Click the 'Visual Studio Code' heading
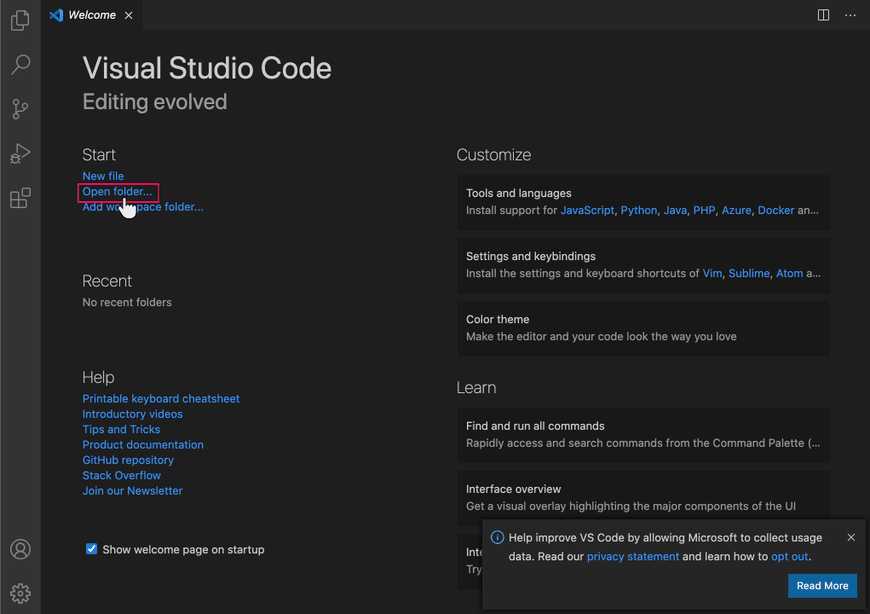The height and width of the screenshot is (614, 870). click(207, 68)
